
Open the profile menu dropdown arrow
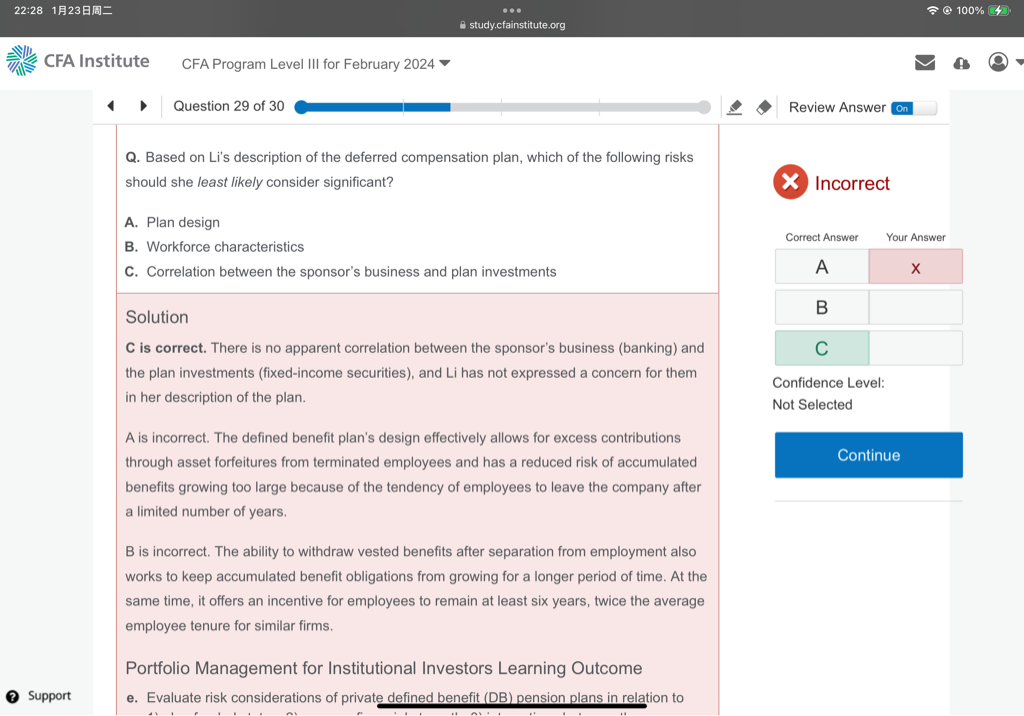(x=1019, y=62)
